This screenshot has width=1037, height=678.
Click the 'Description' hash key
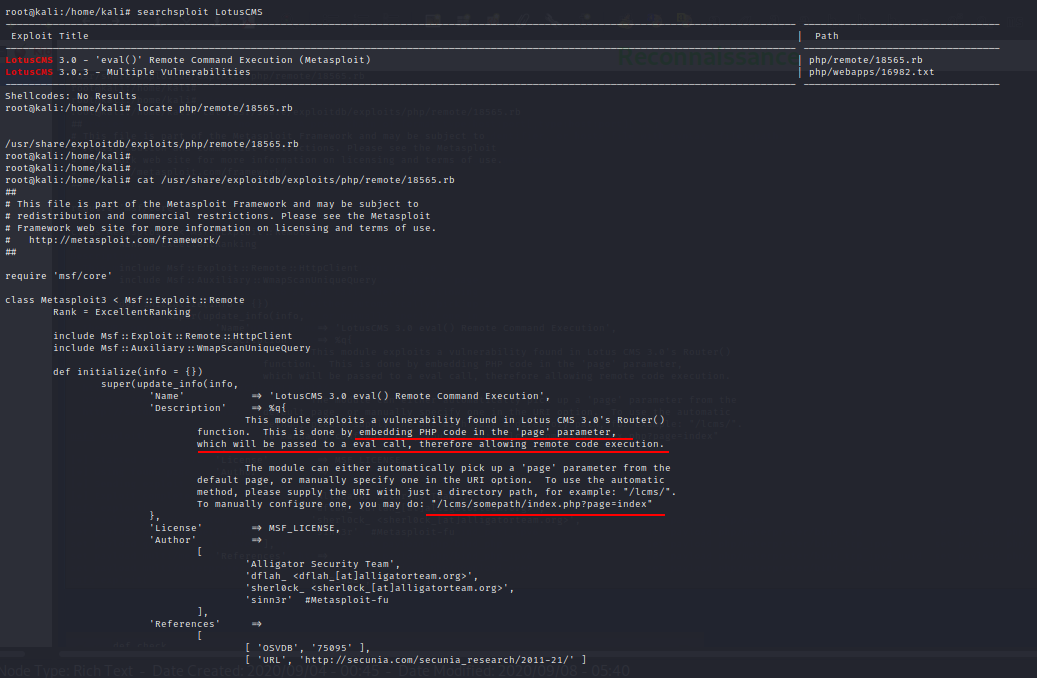(188, 407)
